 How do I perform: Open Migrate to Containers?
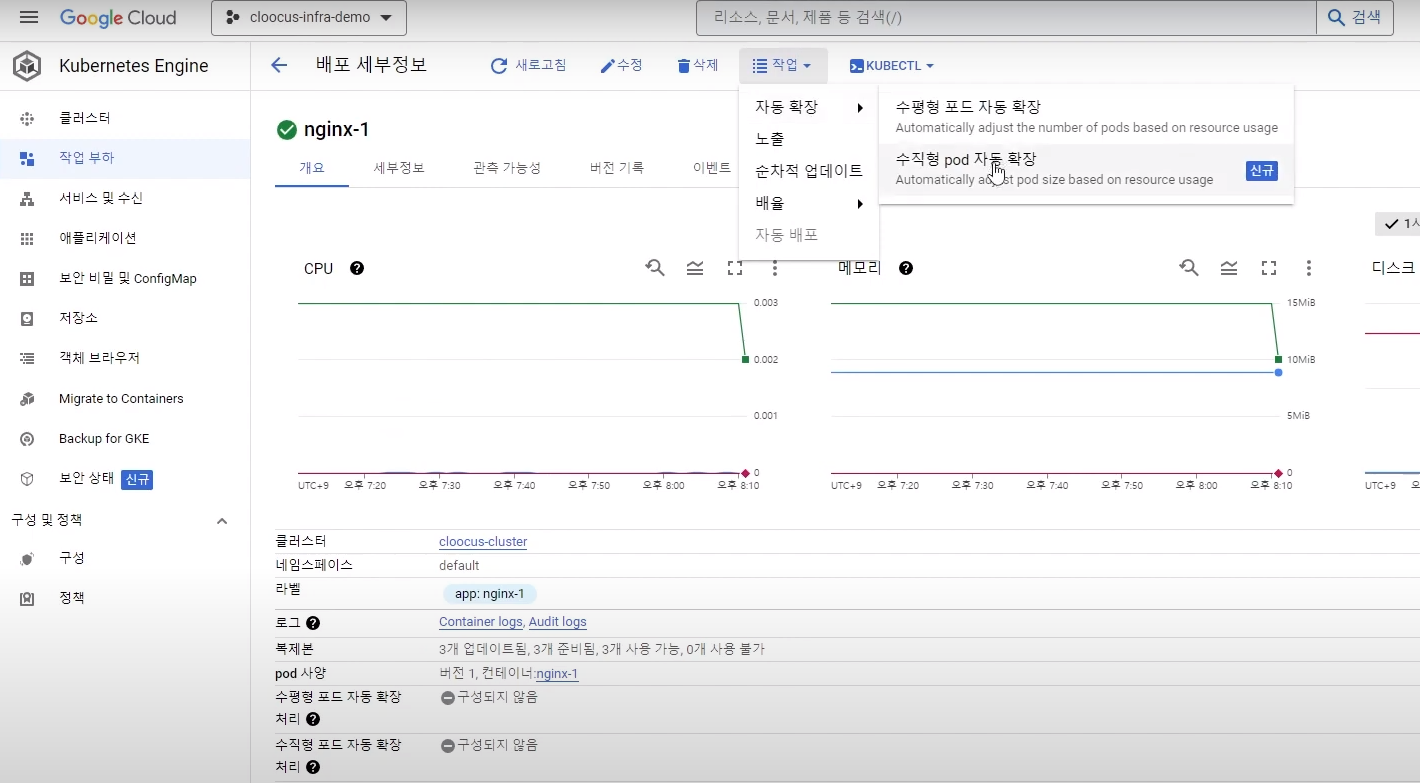tap(125, 398)
